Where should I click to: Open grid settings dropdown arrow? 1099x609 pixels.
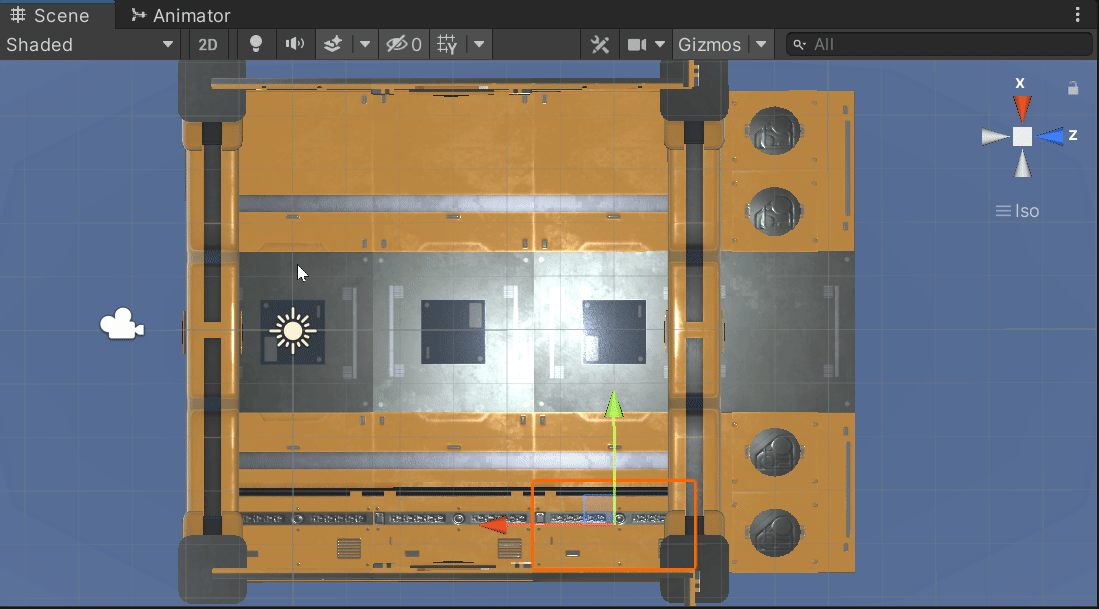click(479, 45)
